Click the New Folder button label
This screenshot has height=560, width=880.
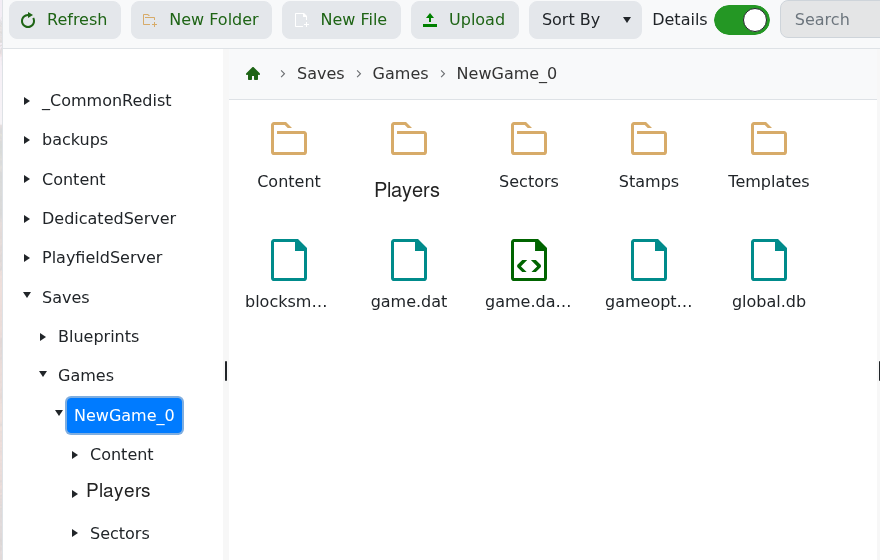[x=214, y=20]
